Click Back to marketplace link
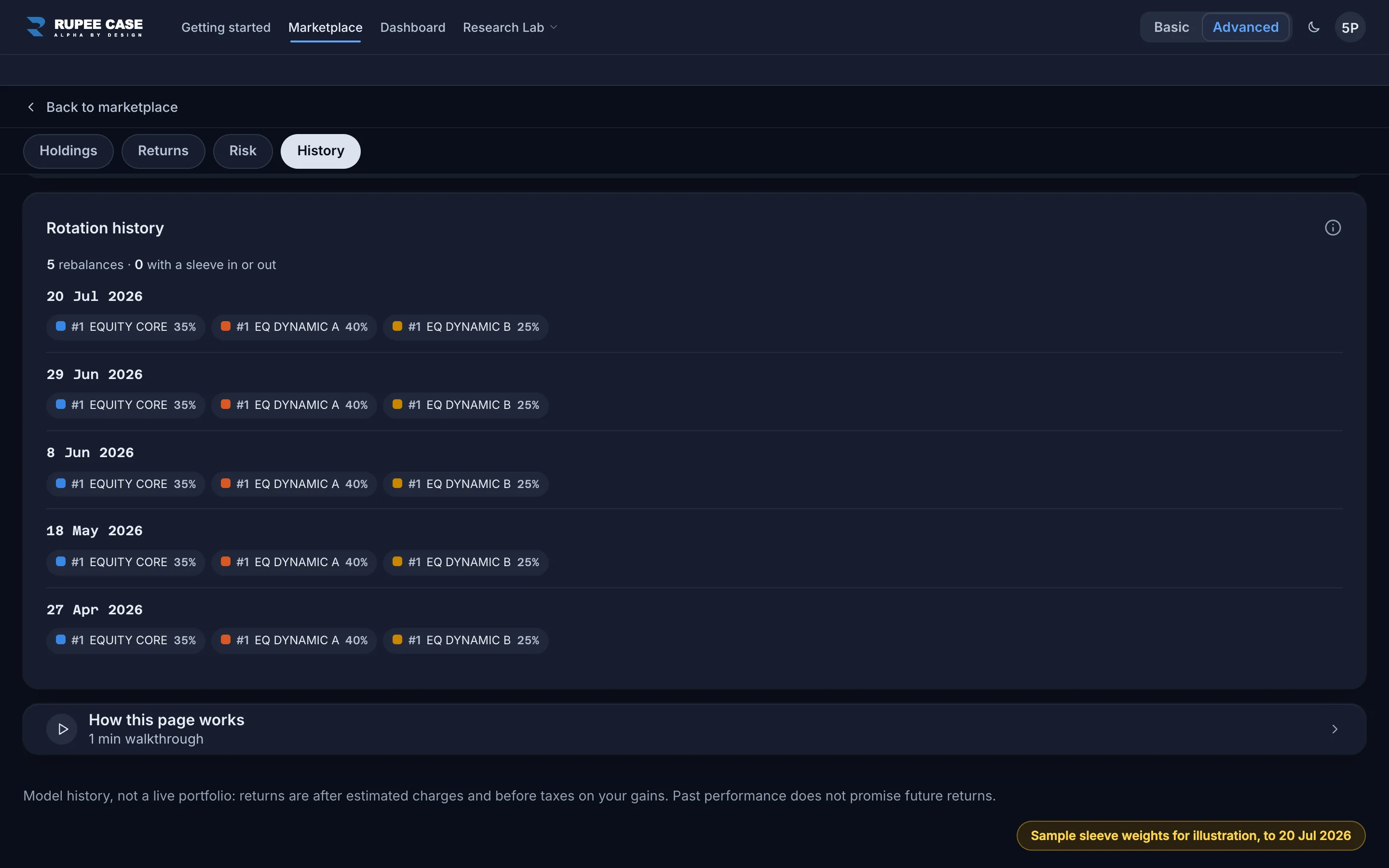This screenshot has width=1389, height=868. (x=112, y=108)
